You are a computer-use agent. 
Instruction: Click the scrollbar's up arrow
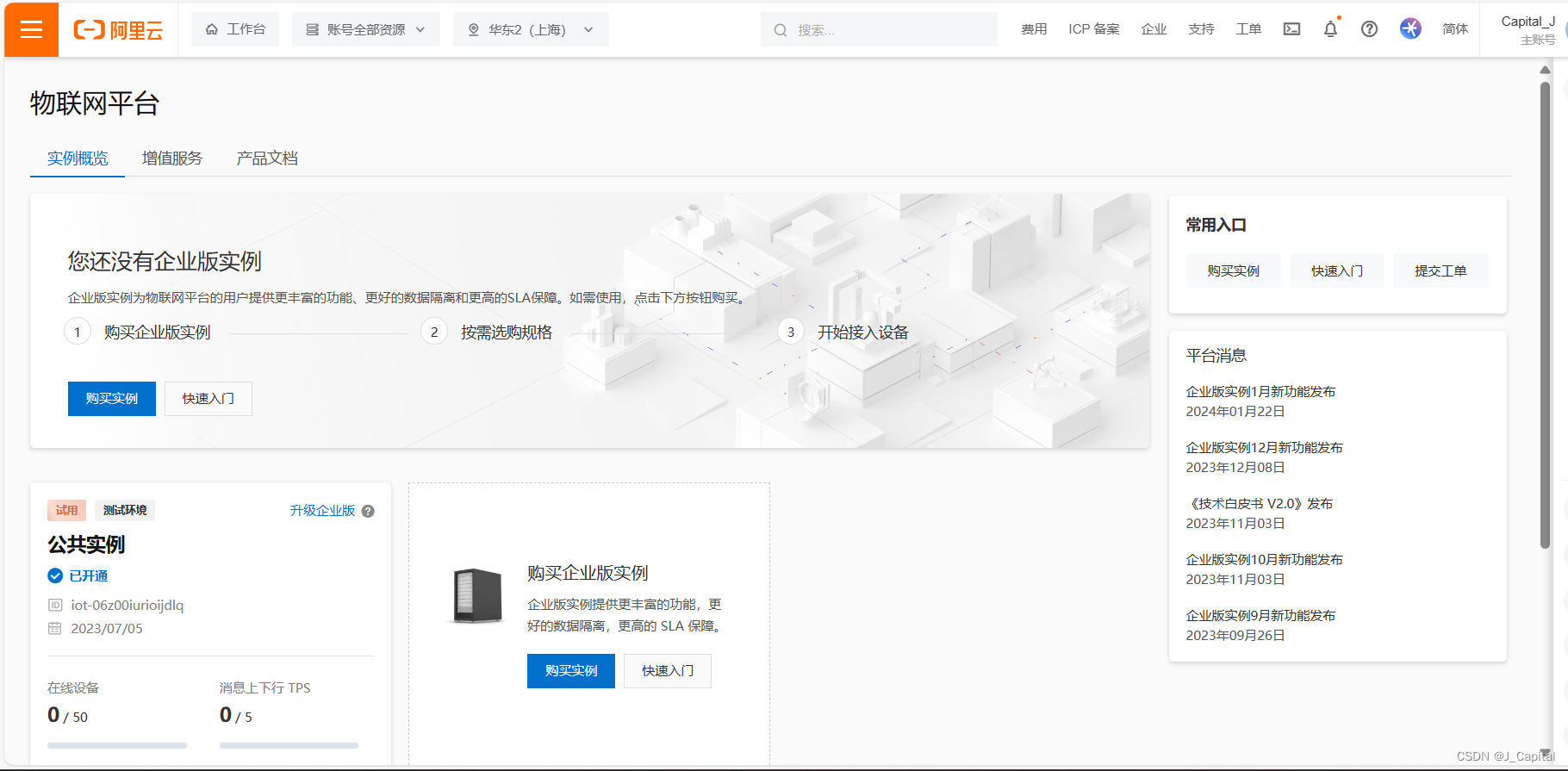1545,70
